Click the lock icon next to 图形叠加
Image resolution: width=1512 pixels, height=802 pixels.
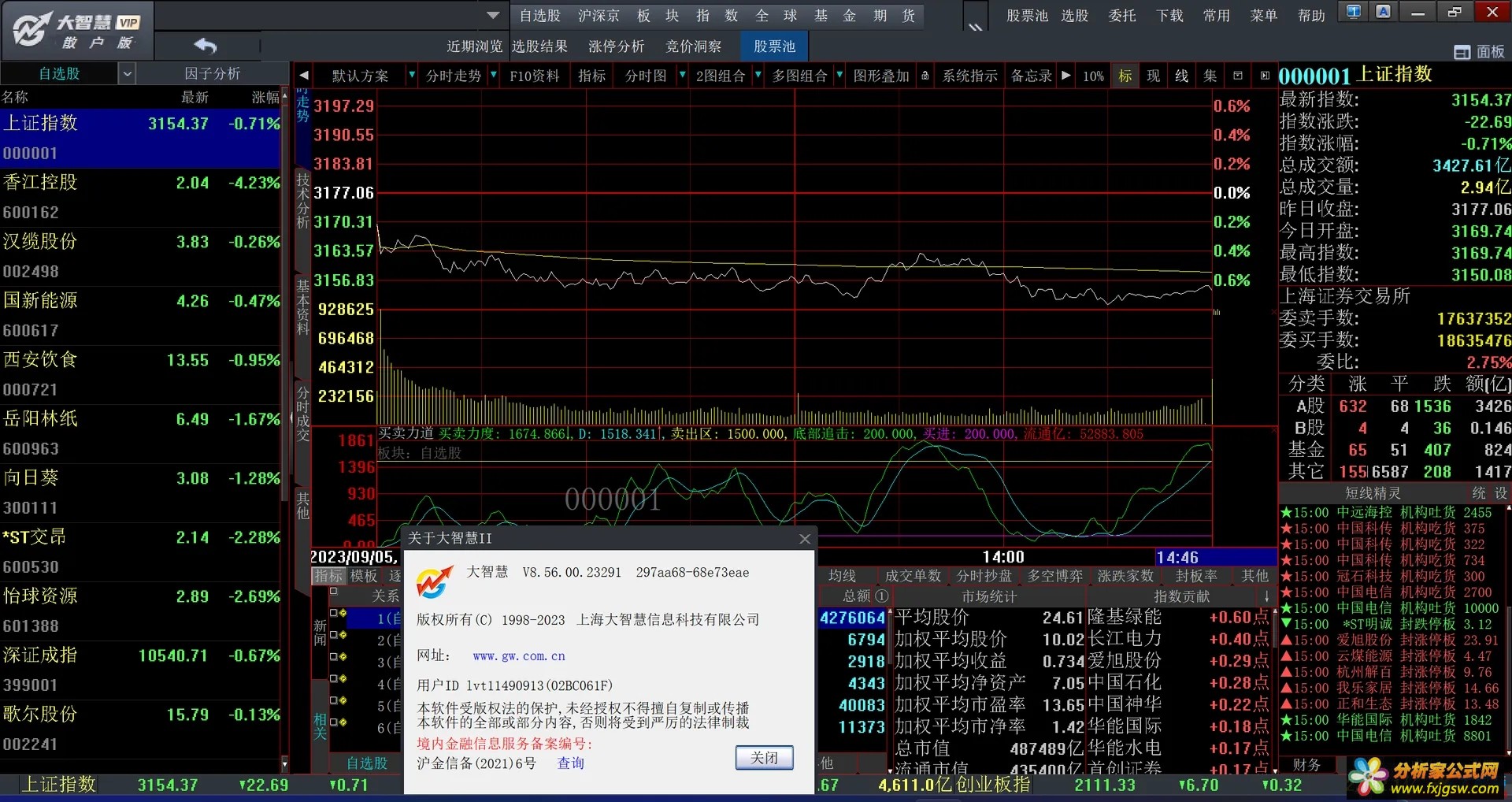[925, 76]
